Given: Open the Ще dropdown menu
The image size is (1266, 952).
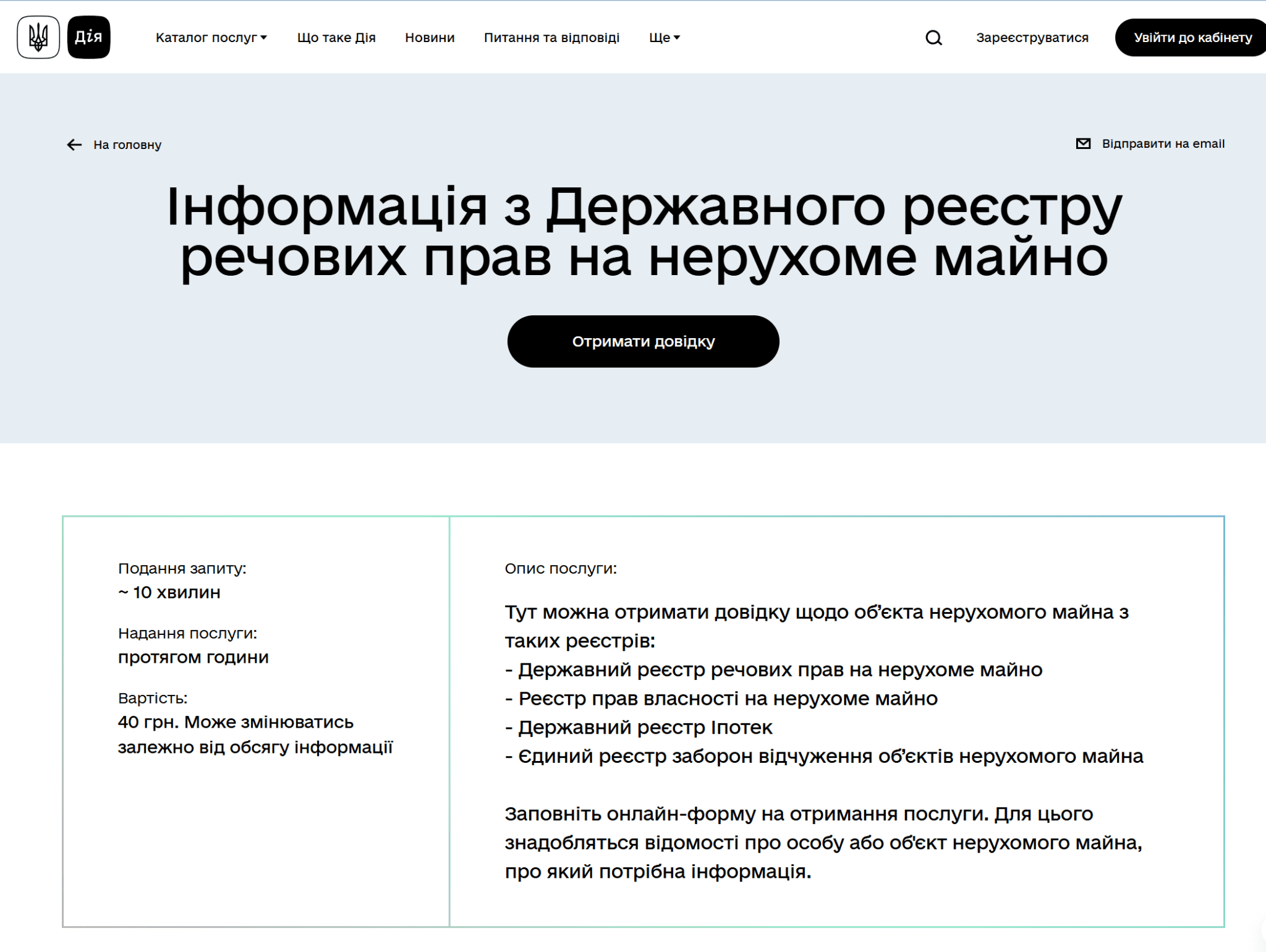Looking at the screenshot, I should coord(664,38).
